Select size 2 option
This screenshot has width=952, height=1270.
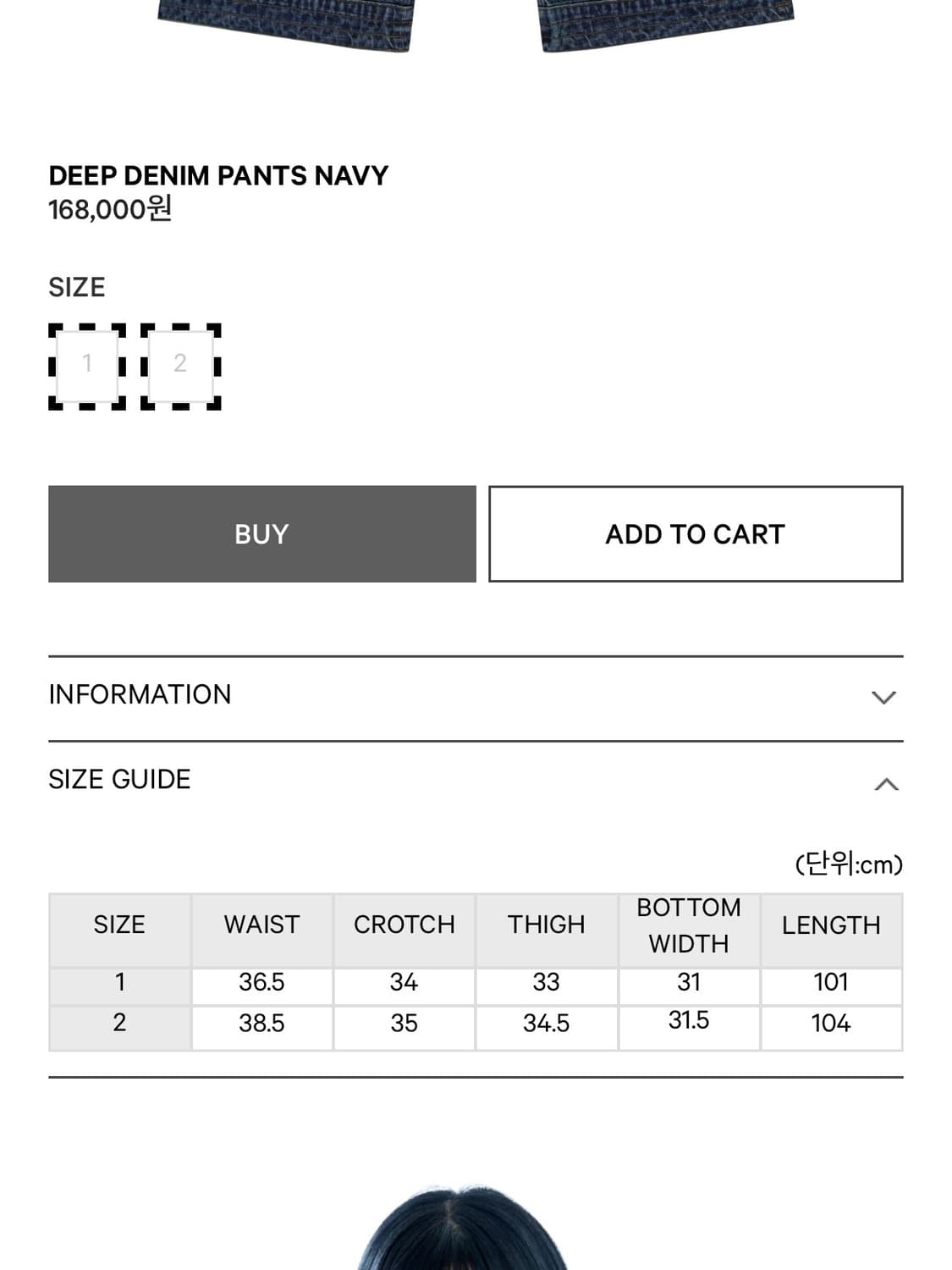180,366
